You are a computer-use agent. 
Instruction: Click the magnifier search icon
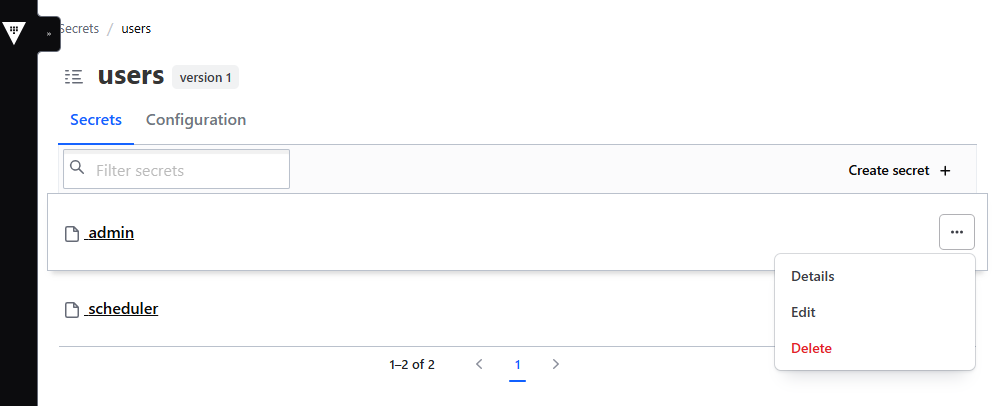tap(78, 168)
